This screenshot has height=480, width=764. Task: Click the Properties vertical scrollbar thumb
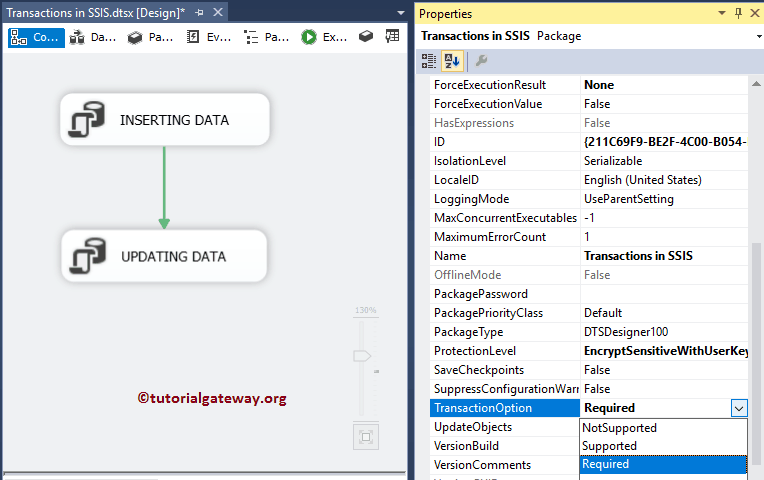(x=756, y=353)
